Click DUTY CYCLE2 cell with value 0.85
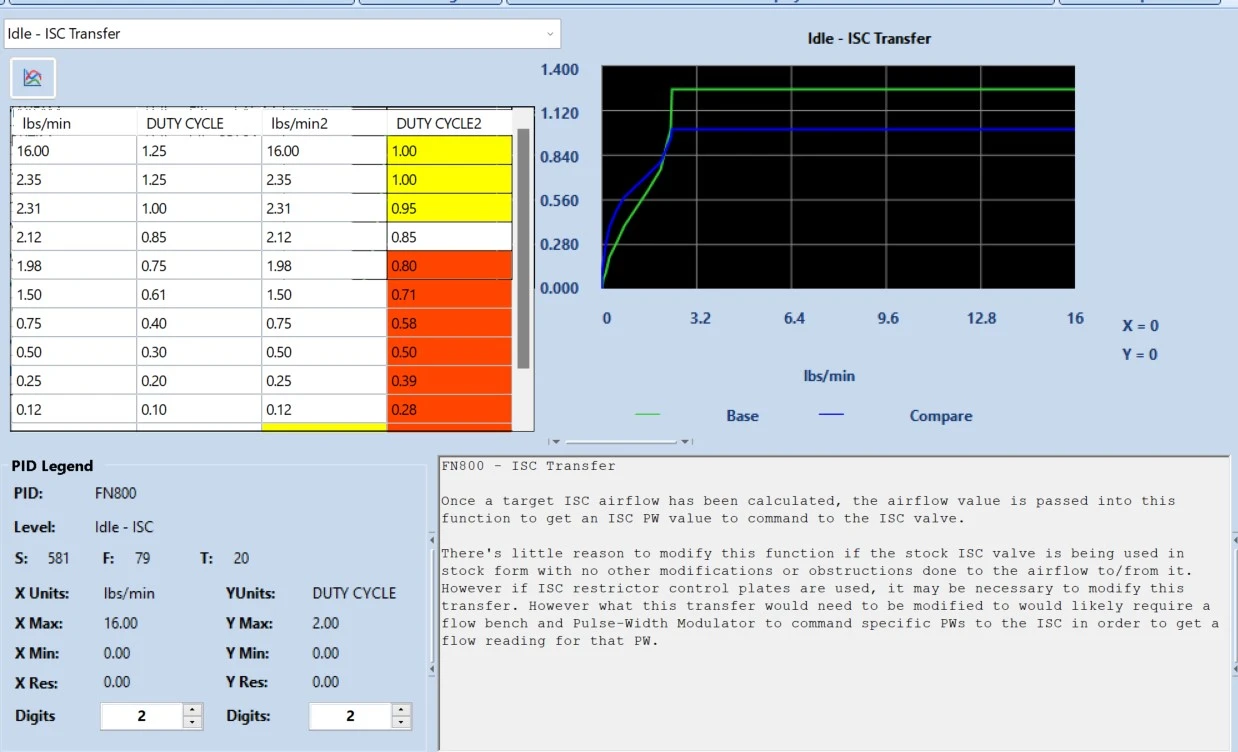 pyautogui.click(x=449, y=237)
